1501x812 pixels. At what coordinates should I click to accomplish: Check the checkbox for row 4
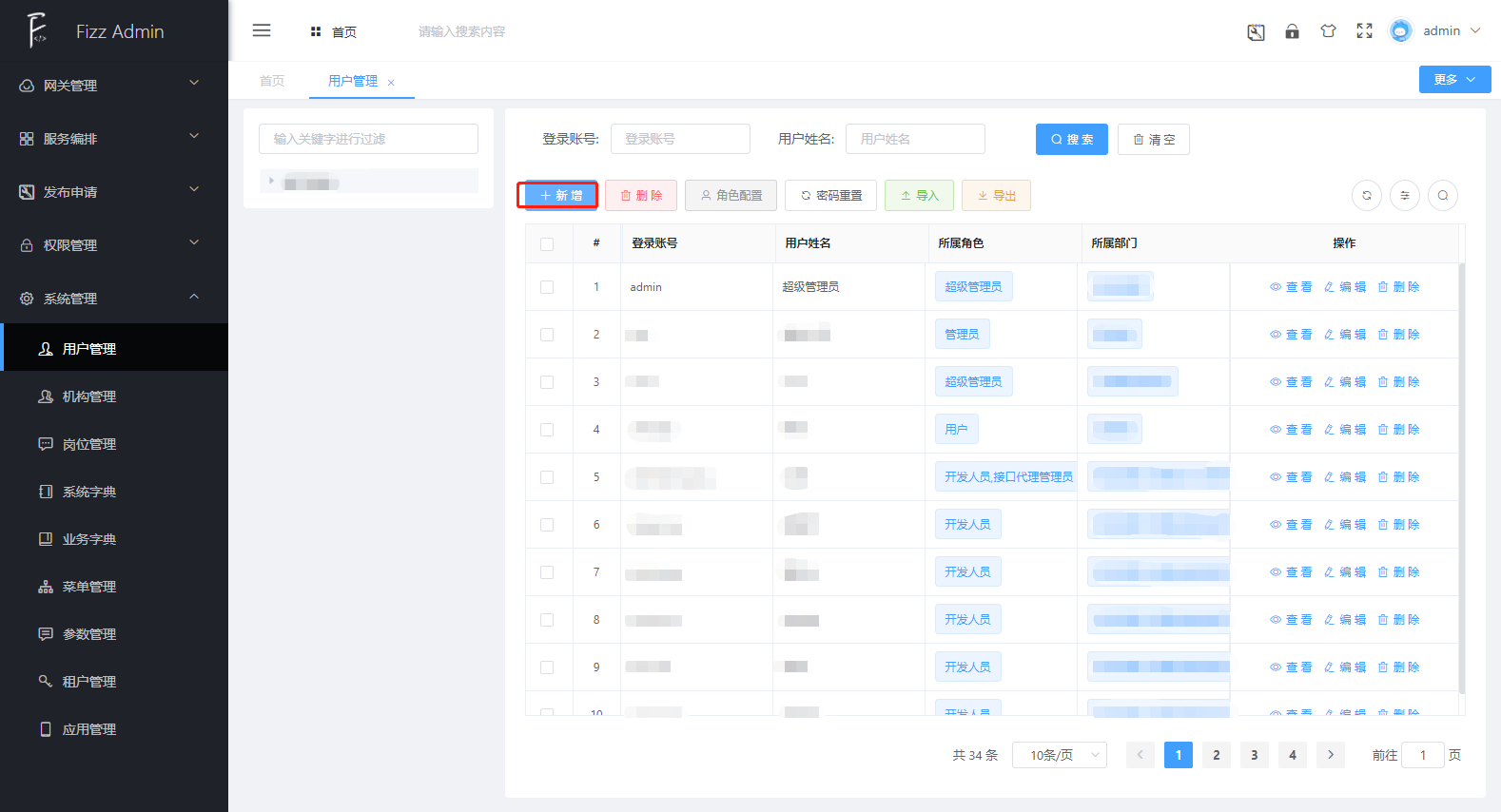pos(547,430)
